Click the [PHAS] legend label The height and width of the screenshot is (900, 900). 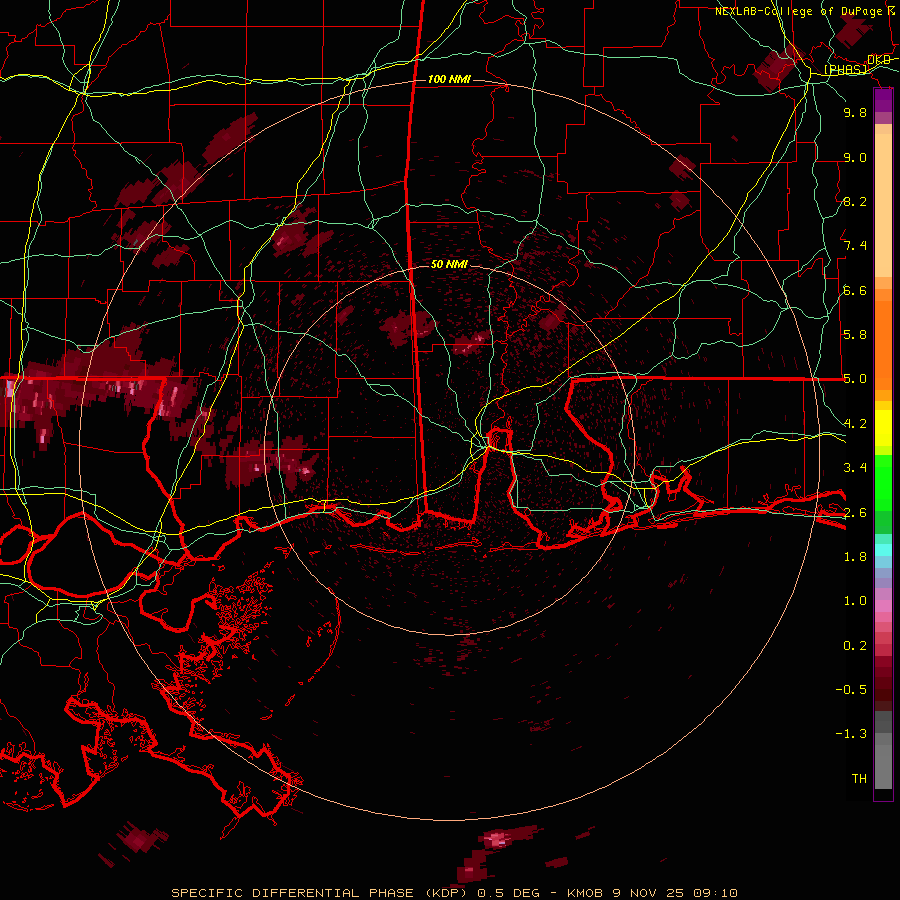(845, 70)
